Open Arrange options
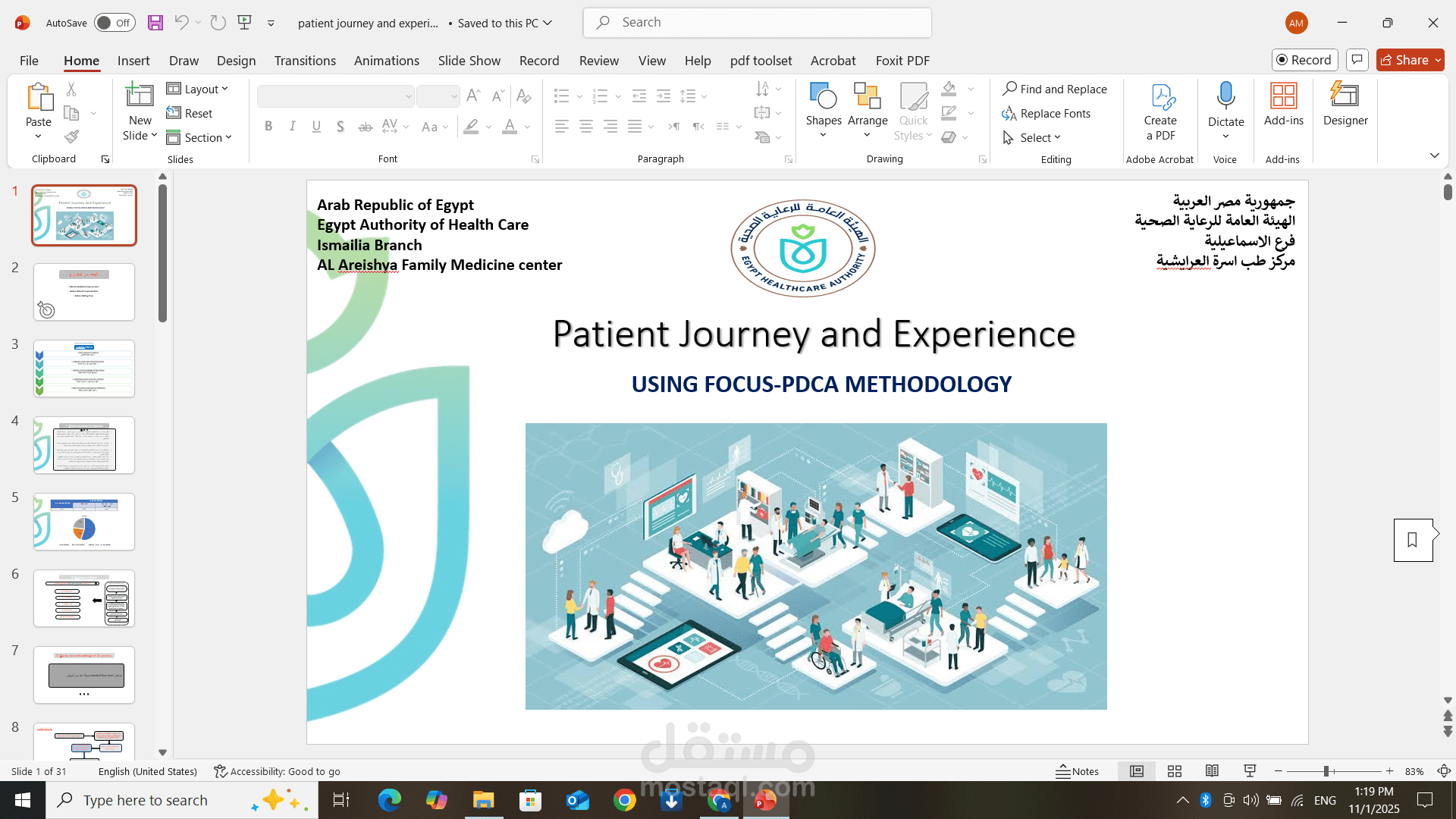Viewport: 1456px width, 819px height. point(868,111)
